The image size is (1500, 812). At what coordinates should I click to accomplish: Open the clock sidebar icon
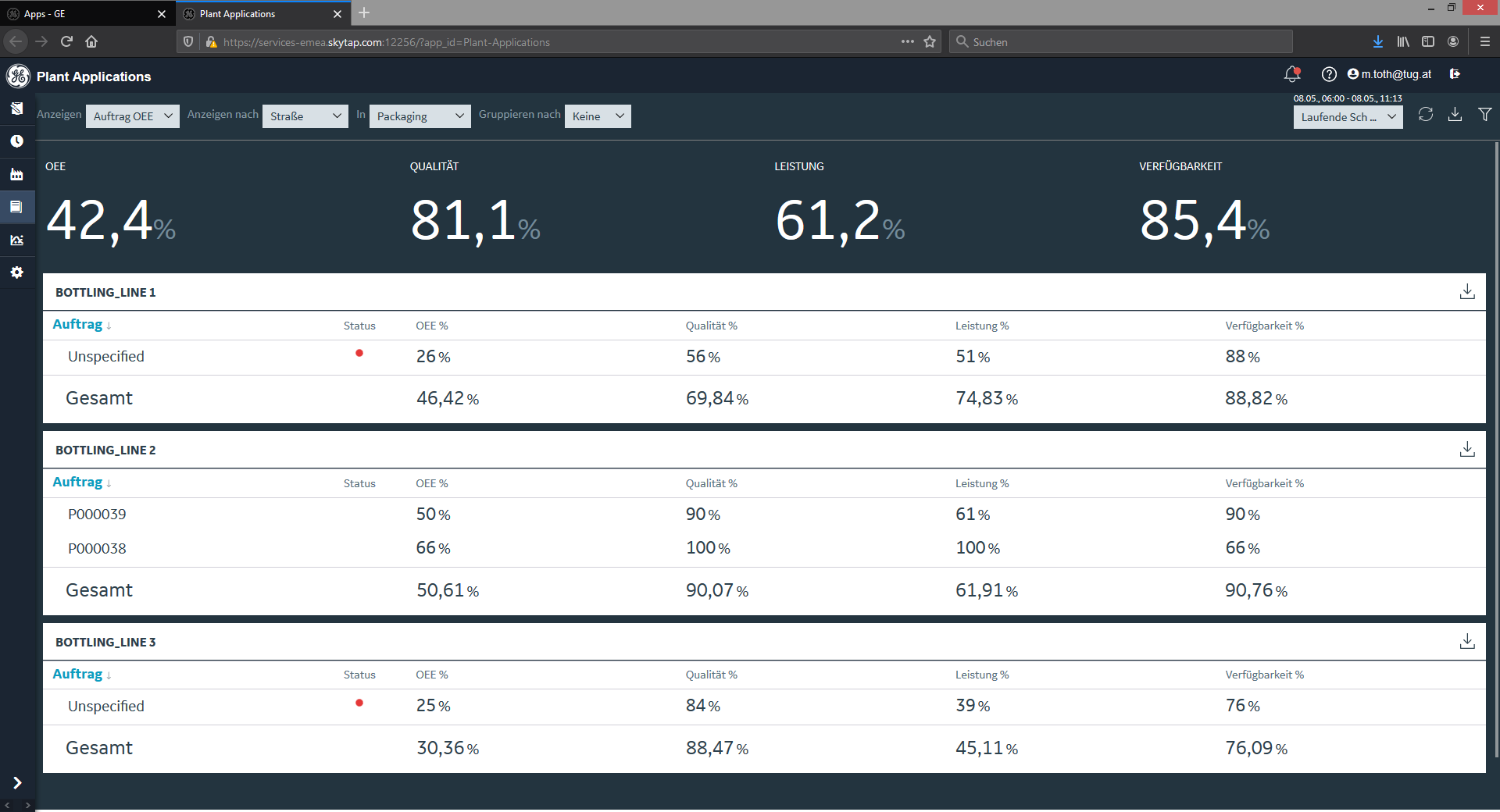16,141
